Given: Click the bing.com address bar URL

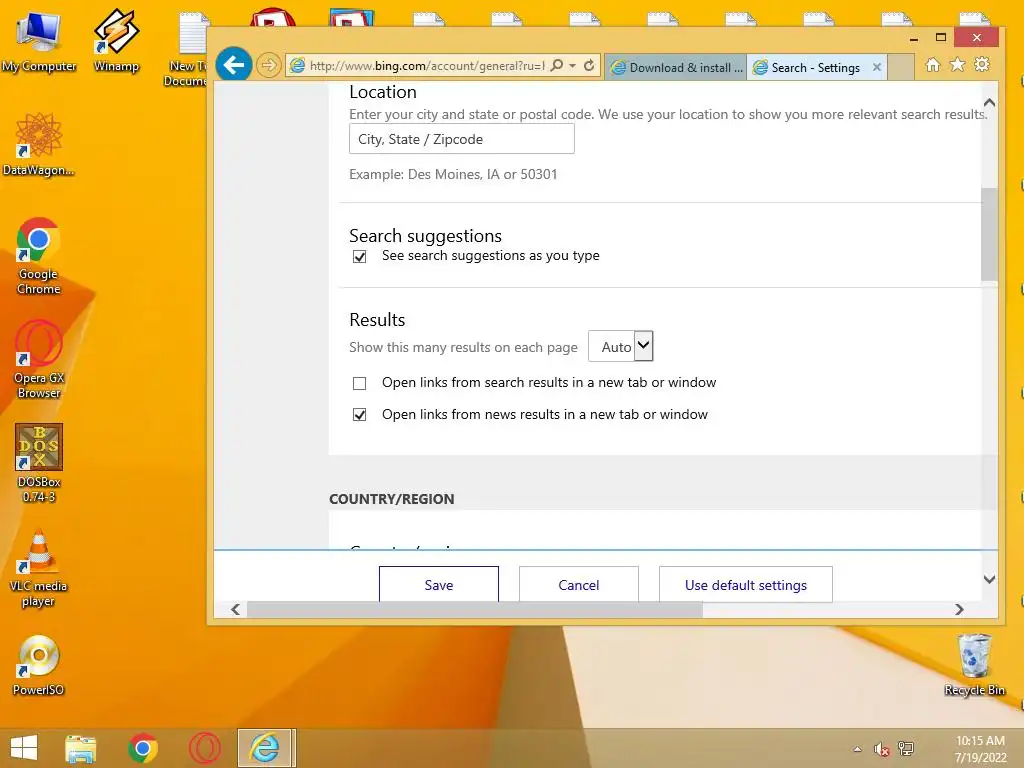Looking at the screenshot, I should (426, 65).
